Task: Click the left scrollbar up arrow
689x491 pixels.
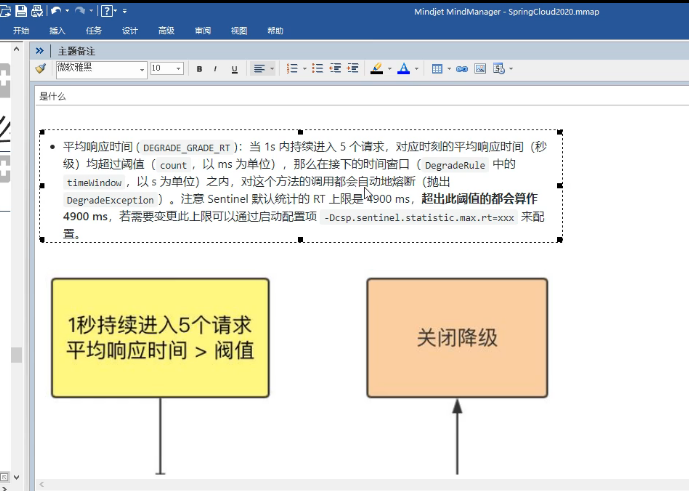Action: pos(17,49)
